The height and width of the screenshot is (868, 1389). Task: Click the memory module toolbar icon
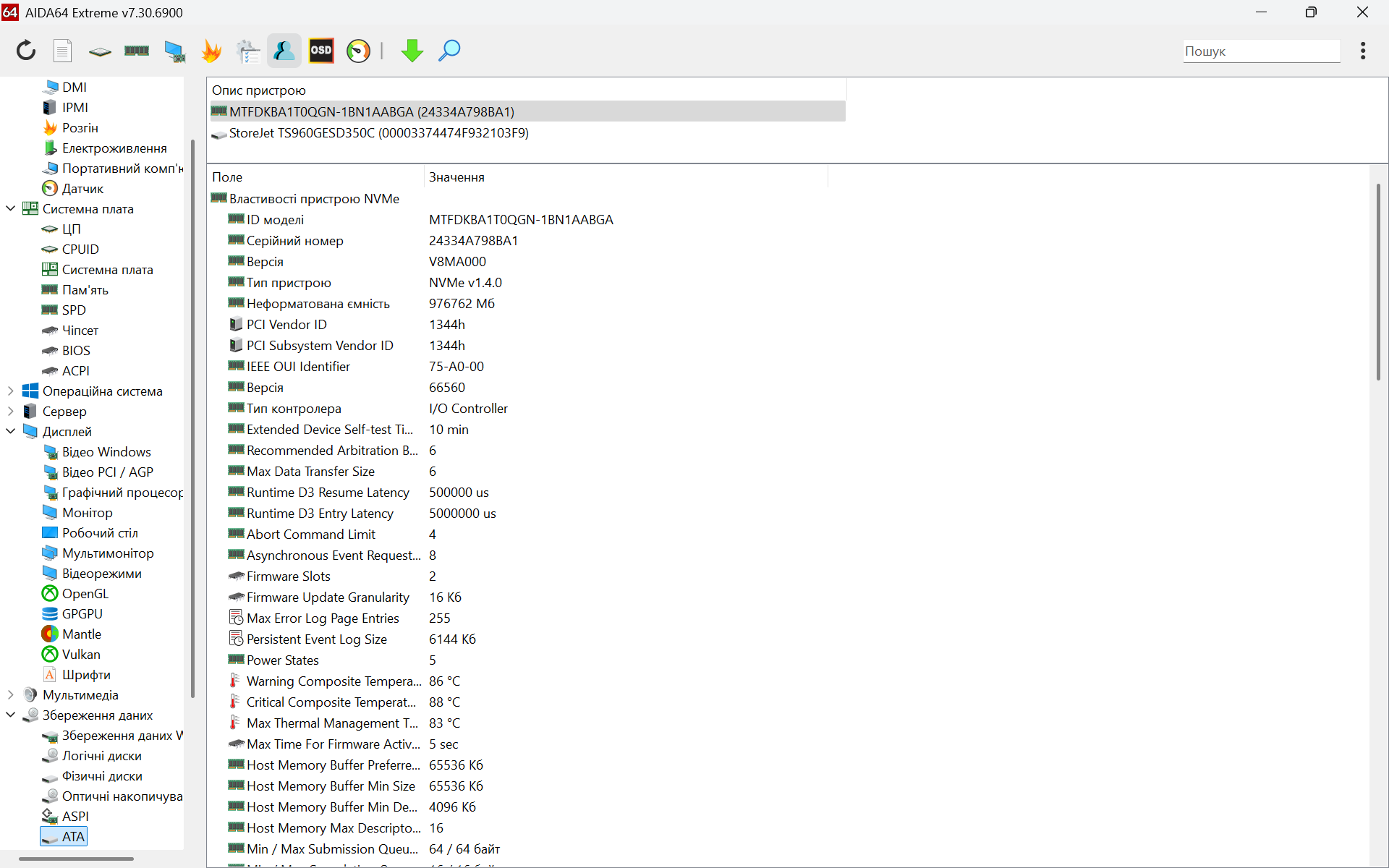pos(137,51)
